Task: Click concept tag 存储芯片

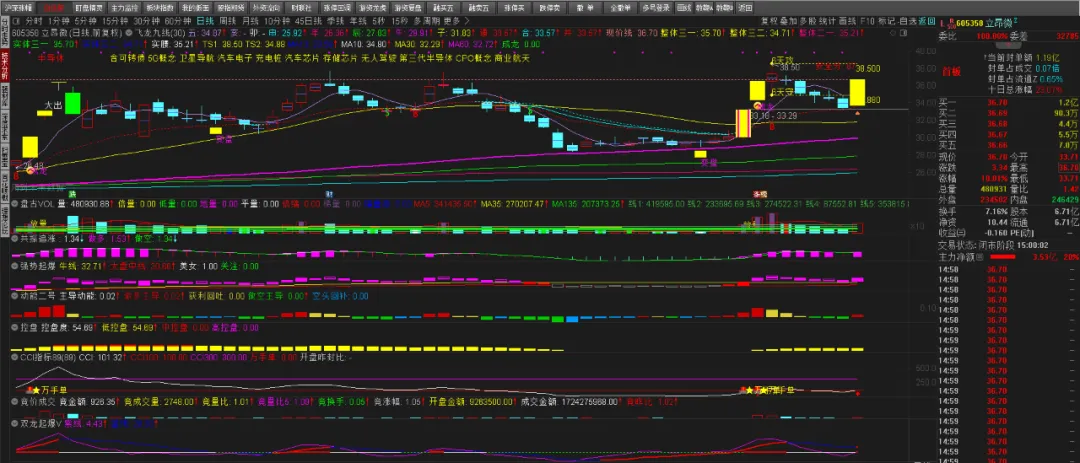Action: click(340, 59)
